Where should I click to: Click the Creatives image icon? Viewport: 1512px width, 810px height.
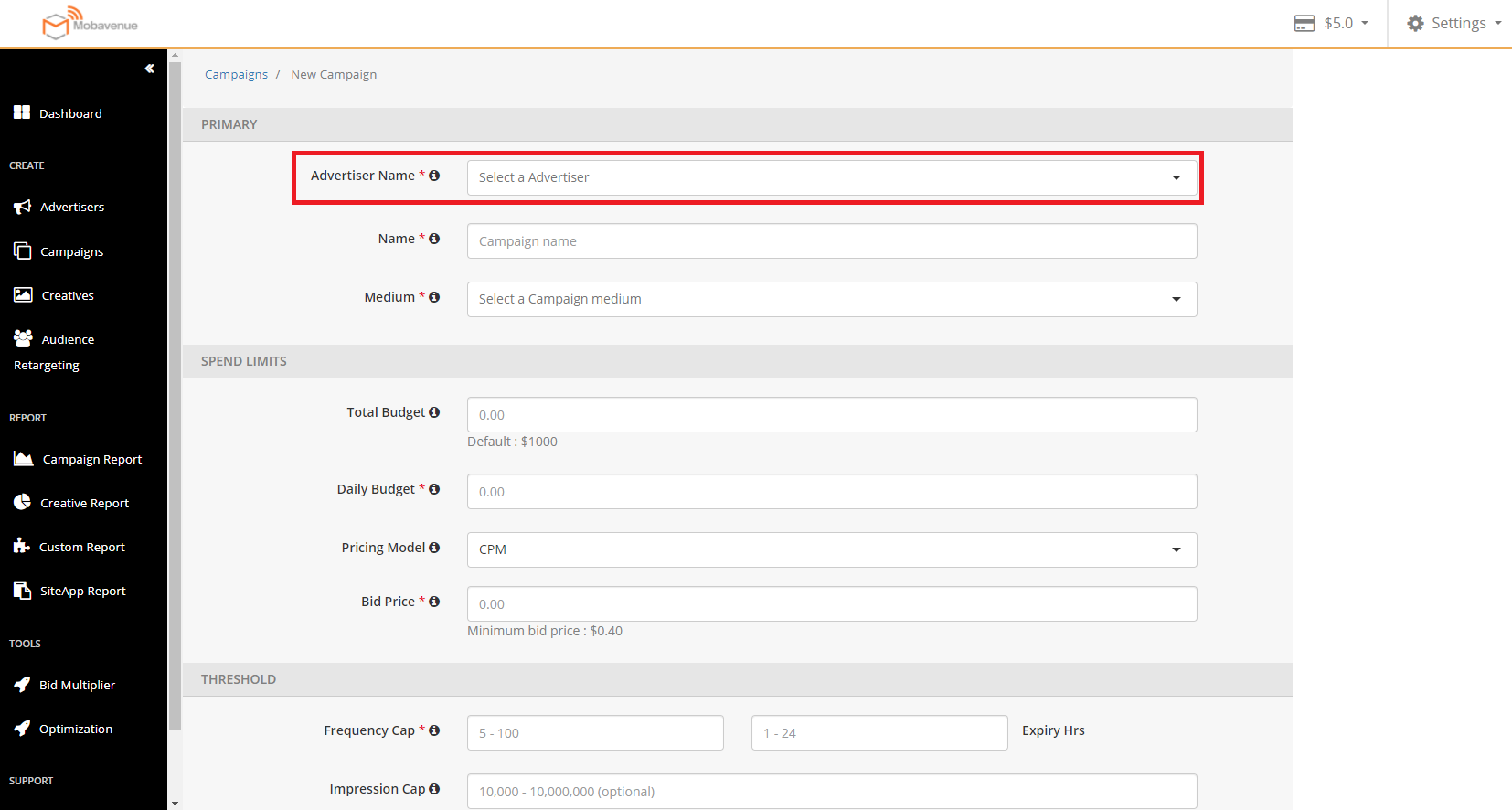(23, 294)
